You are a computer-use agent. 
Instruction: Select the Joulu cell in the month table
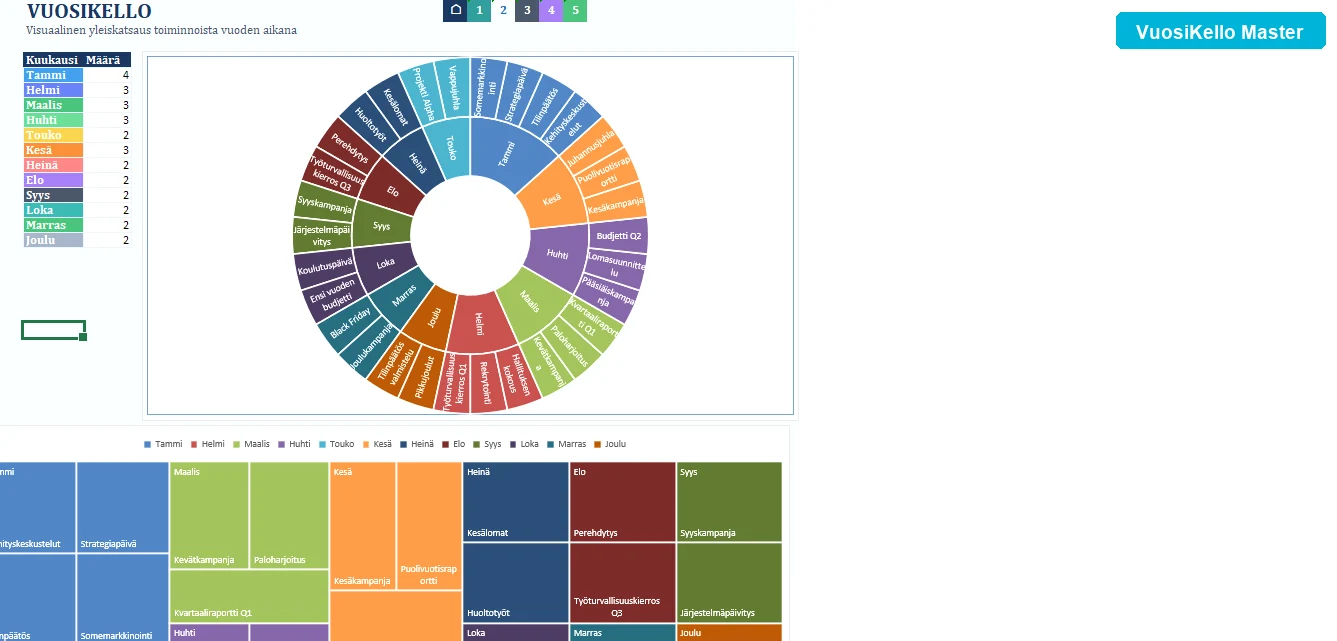click(x=53, y=240)
